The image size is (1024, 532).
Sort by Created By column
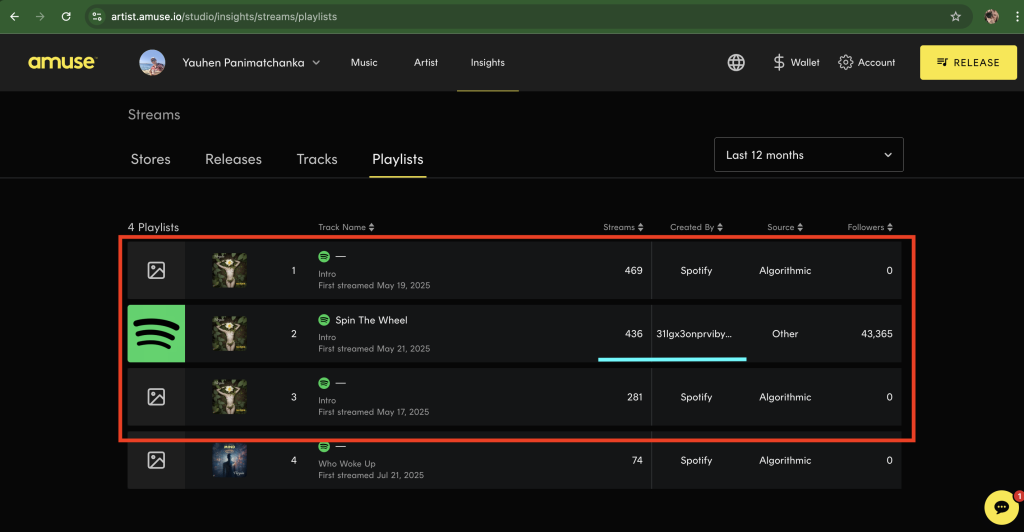point(696,227)
